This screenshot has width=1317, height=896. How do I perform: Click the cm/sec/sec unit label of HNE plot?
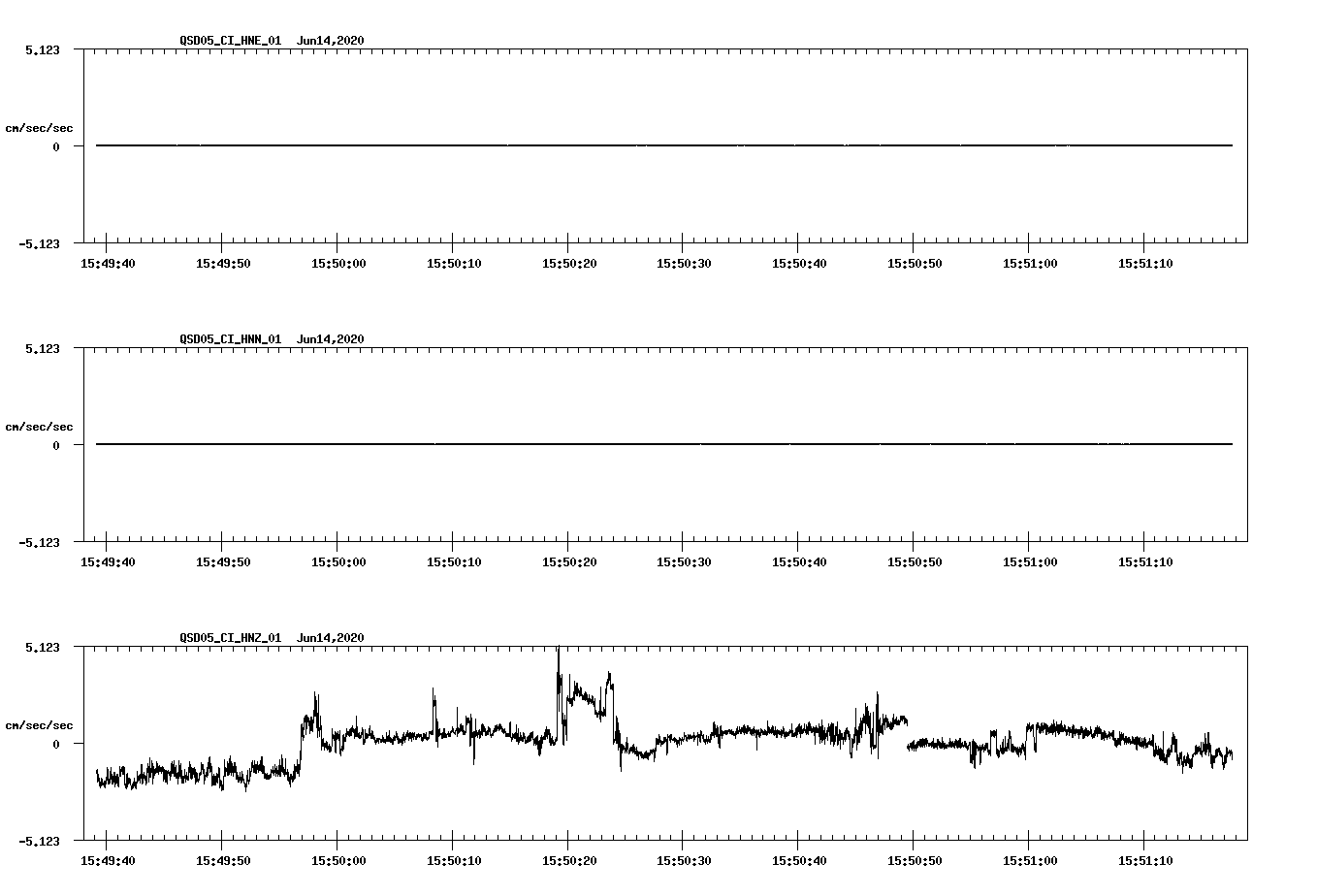coord(39,128)
